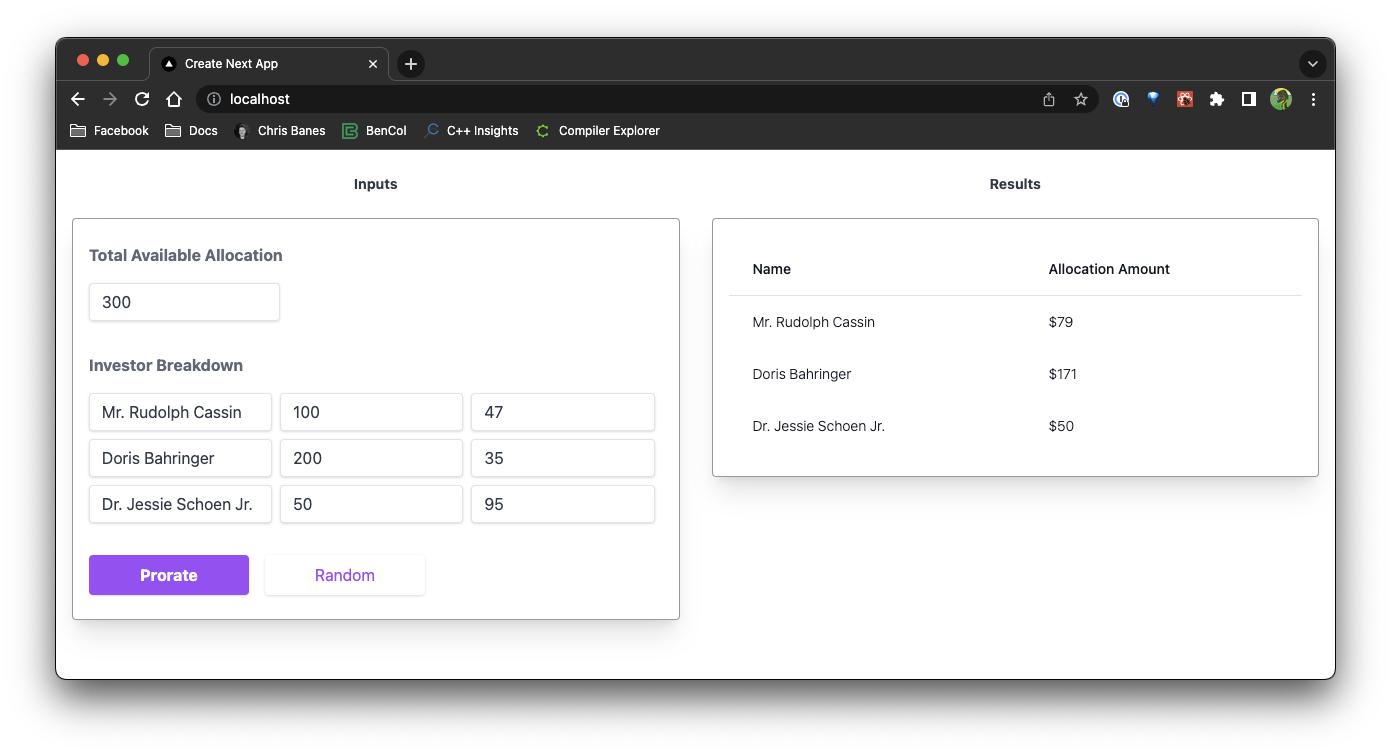Click the Inputs heading
This screenshot has height=753, width=1391.
pyautogui.click(x=376, y=184)
